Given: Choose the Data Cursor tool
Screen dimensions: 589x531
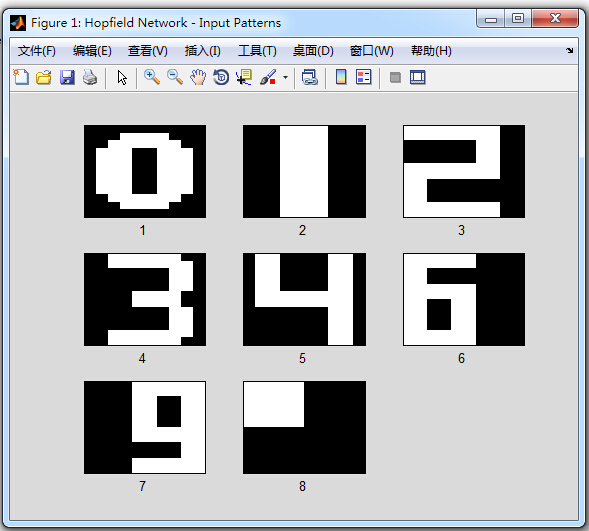Looking at the screenshot, I should click(244, 77).
